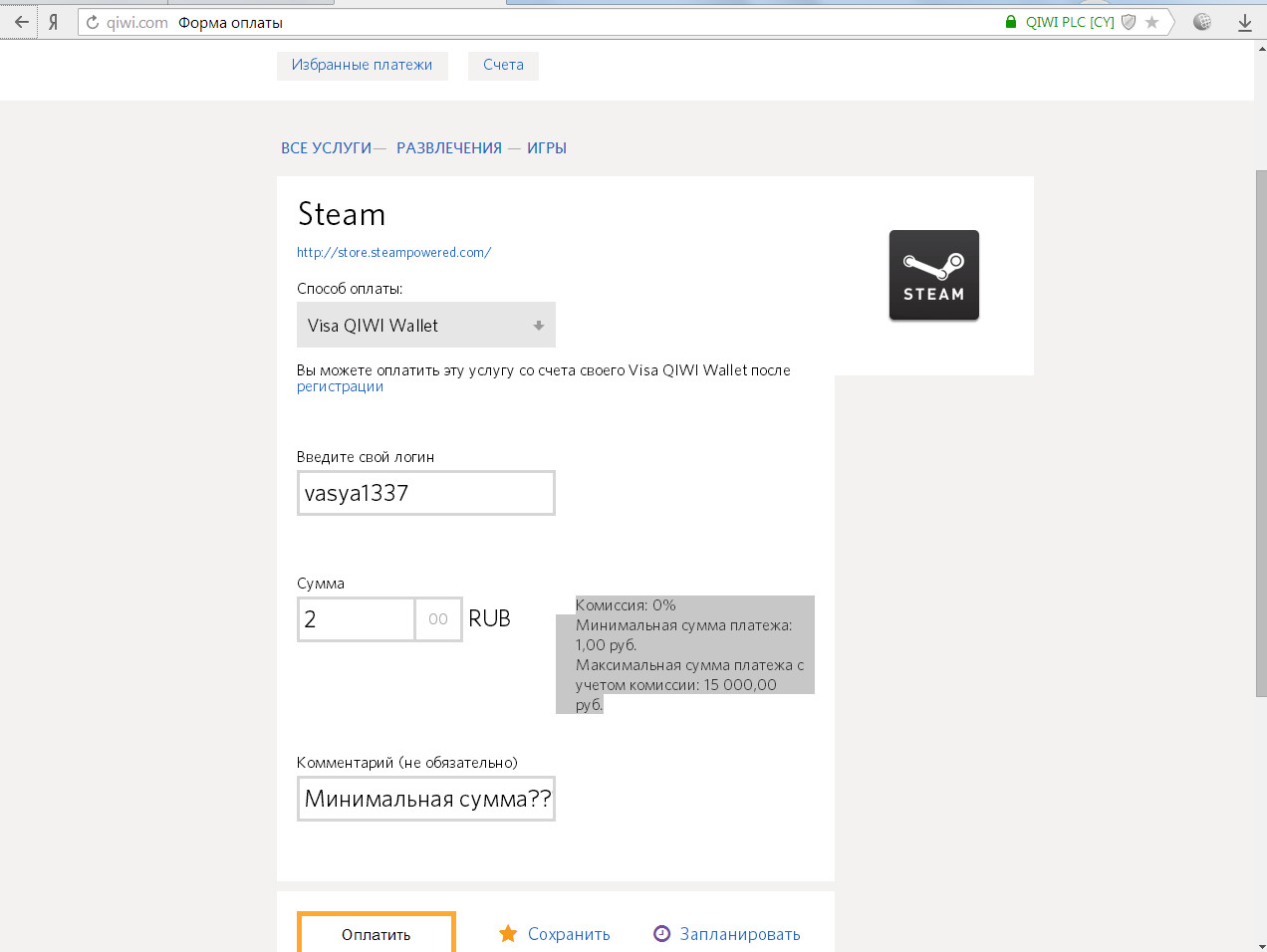Image resolution: width=1267 pixels, height=952 pixels.
Task: Click scrollbar up arrow
Action: tap(1261, 48)
